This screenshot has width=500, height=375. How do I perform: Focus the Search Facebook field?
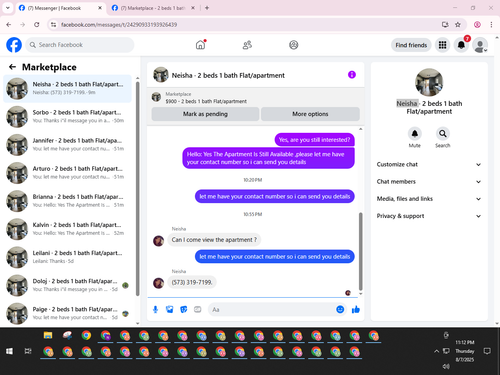(x=80, y=45)
